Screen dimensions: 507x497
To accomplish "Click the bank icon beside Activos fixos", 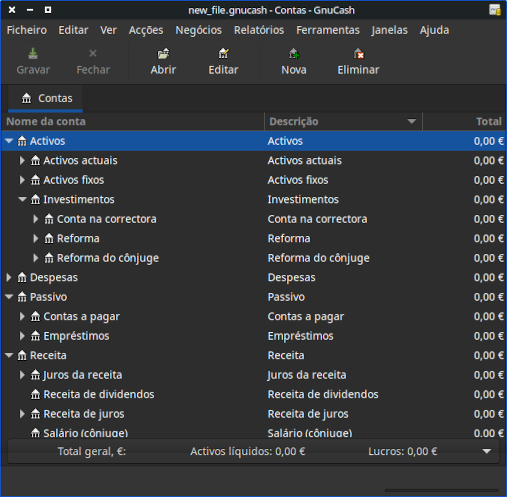I will [x=35, y=180].
